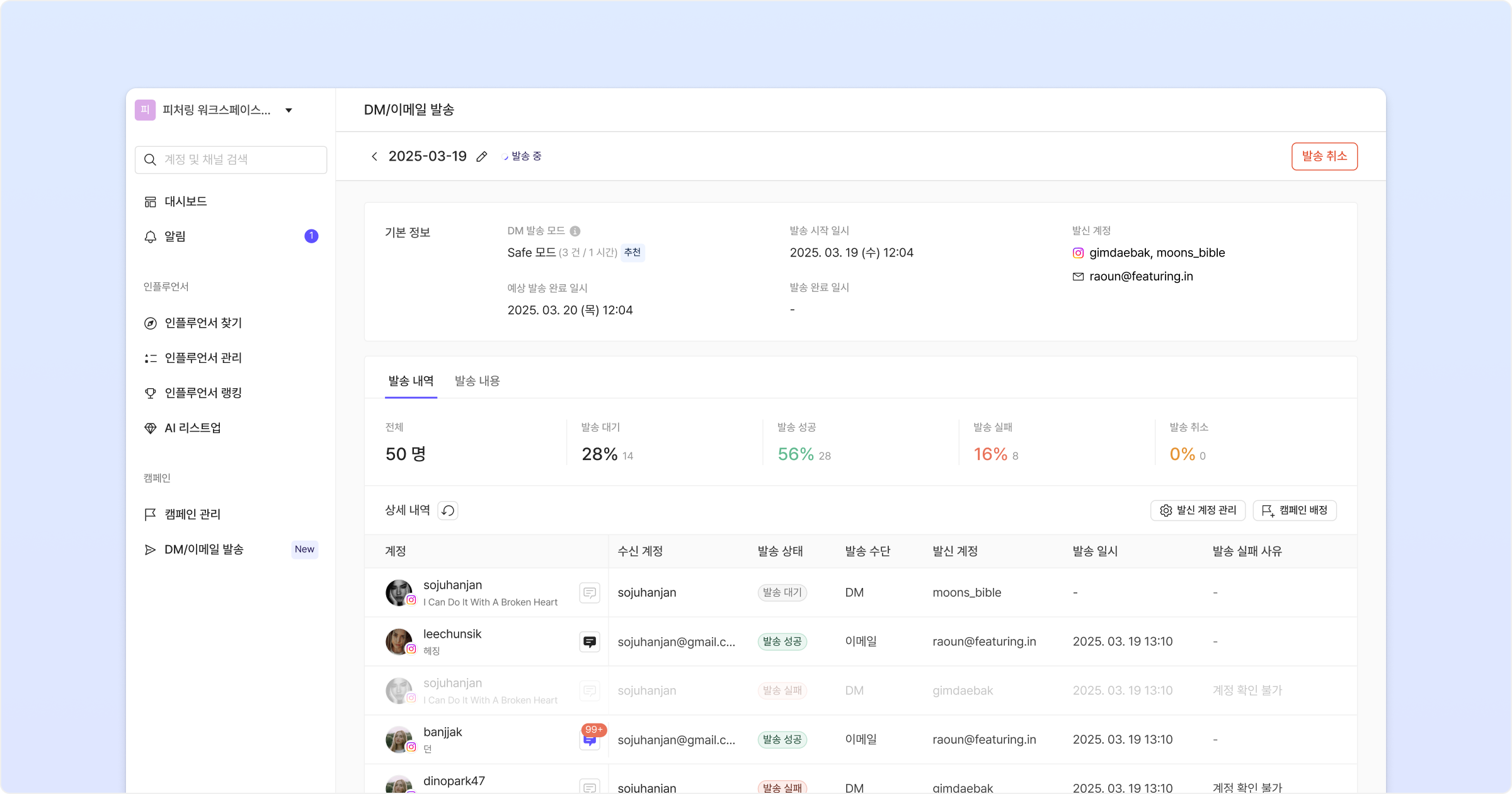The width and height of the screenshot is (1512, 794).
Task: Click the pencil edit icon beside 2025-03-19
Action: (x=482, y=157)
